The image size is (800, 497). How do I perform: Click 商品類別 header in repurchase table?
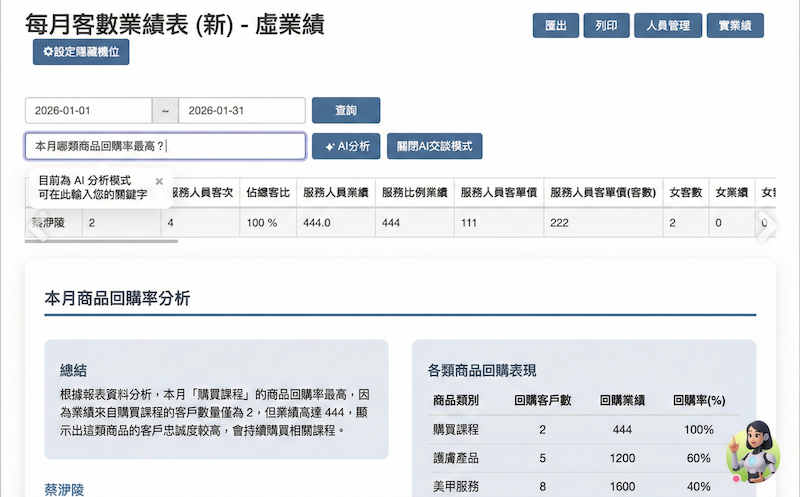pyautogui.click(x=456, y=400)
